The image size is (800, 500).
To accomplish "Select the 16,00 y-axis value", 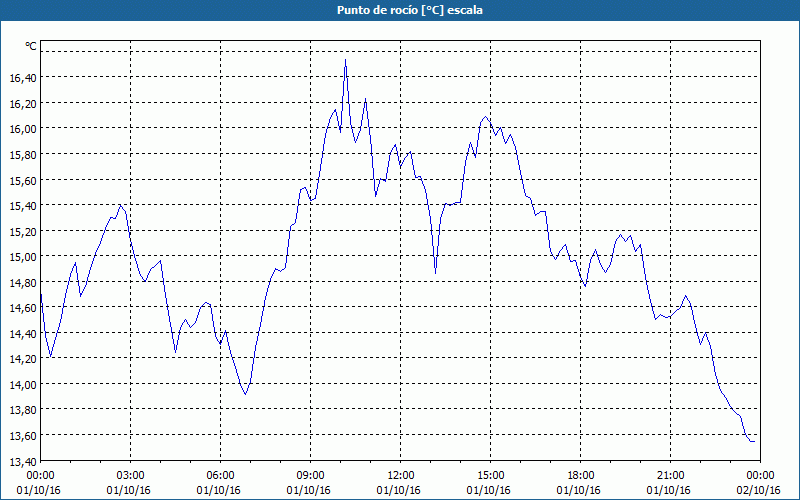I will pyautogui.click(x=23, y=129).
